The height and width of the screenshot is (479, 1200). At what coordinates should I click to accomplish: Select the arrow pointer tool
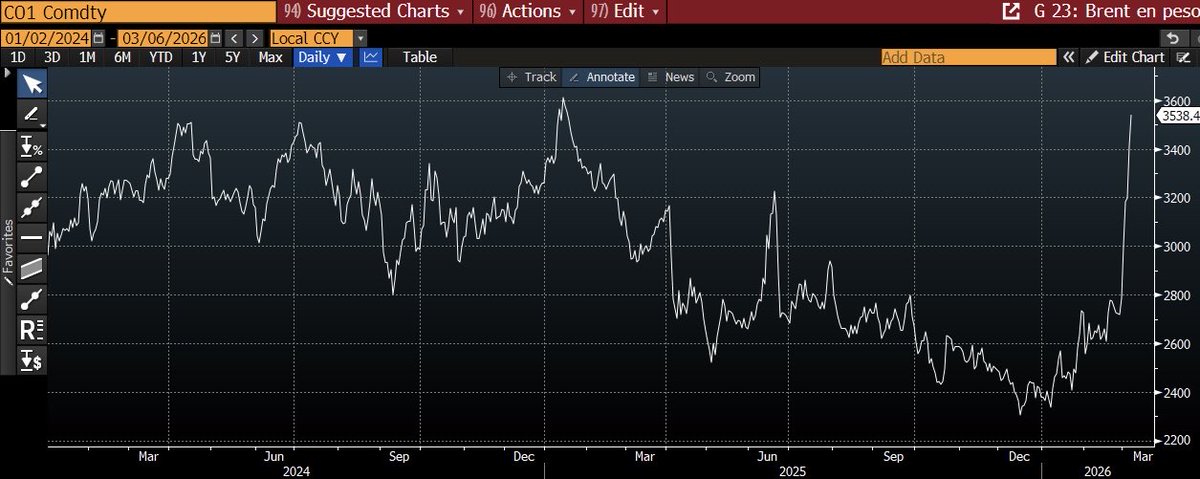tap(32, 85)
